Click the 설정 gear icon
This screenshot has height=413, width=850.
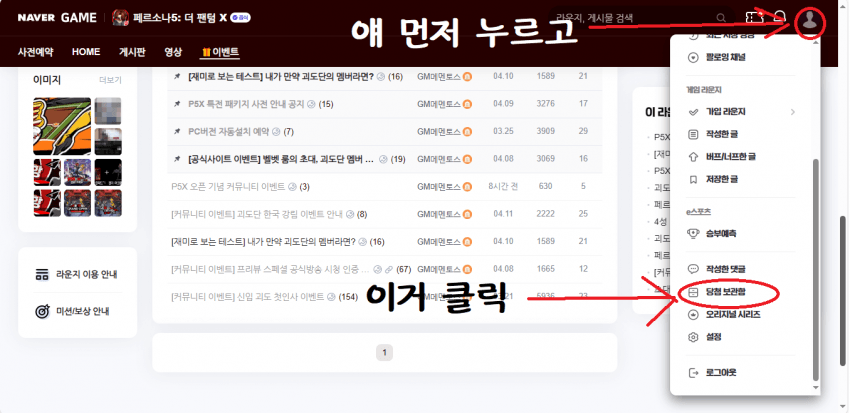(693, 337)
